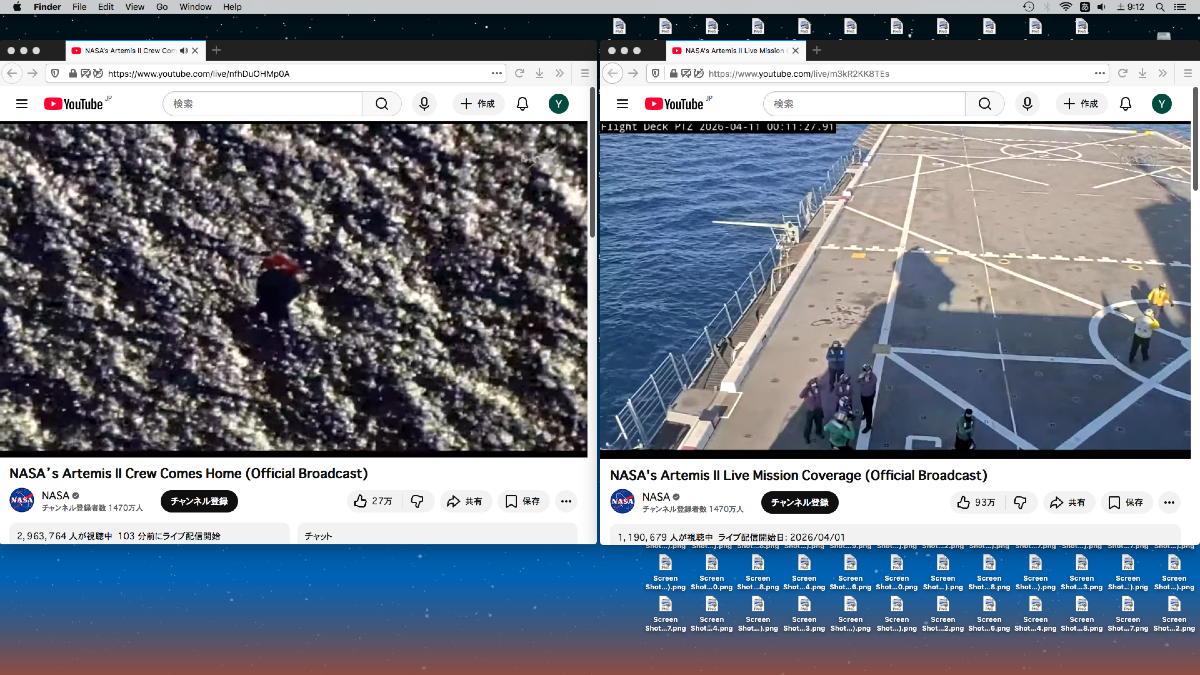Like the Live Mission Coverage video (93万)
The width and height of the screenshot is (1200, 675).
pyautogui.click(x=976, y=501)
